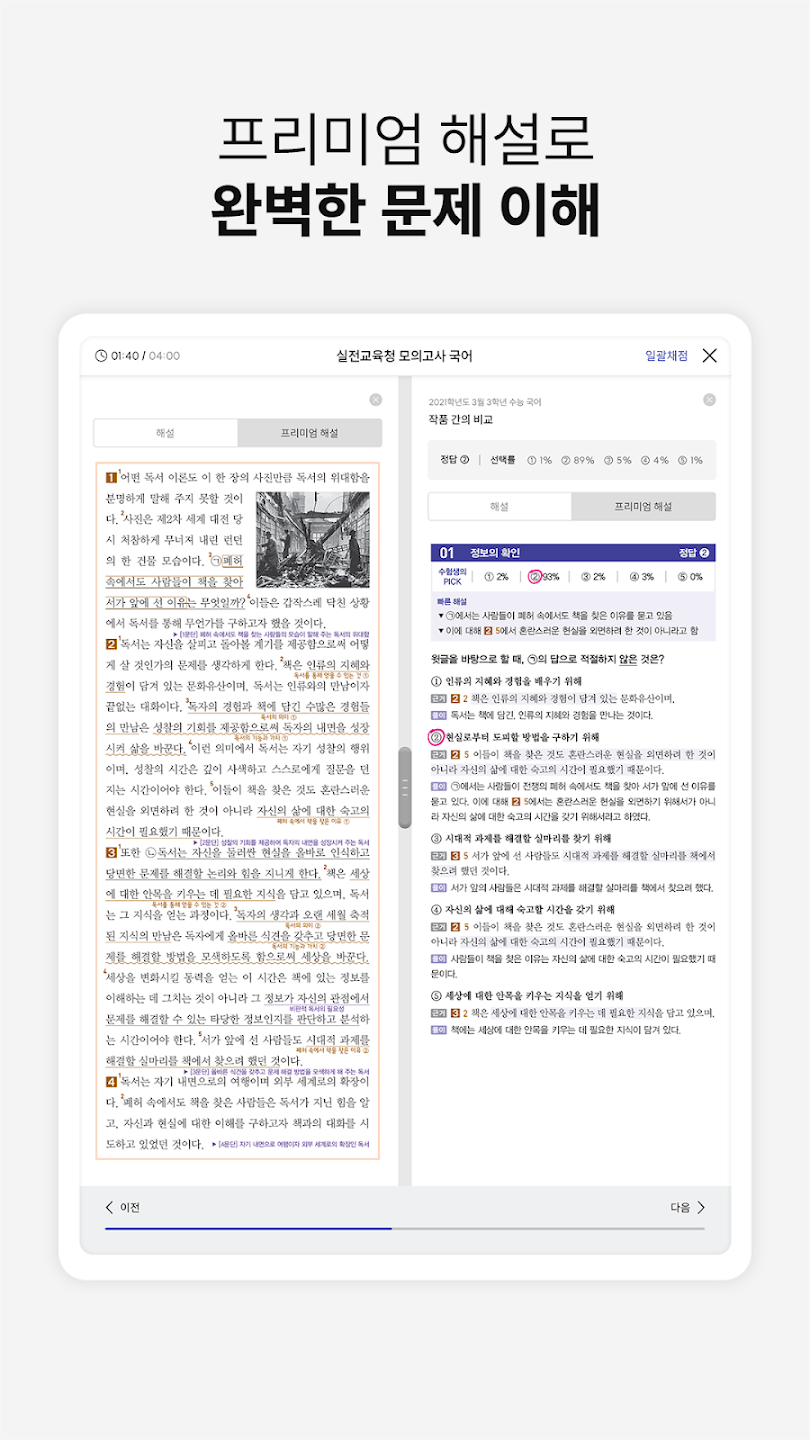Click the 빠른 해설 heading

click(x=452, y=601)
